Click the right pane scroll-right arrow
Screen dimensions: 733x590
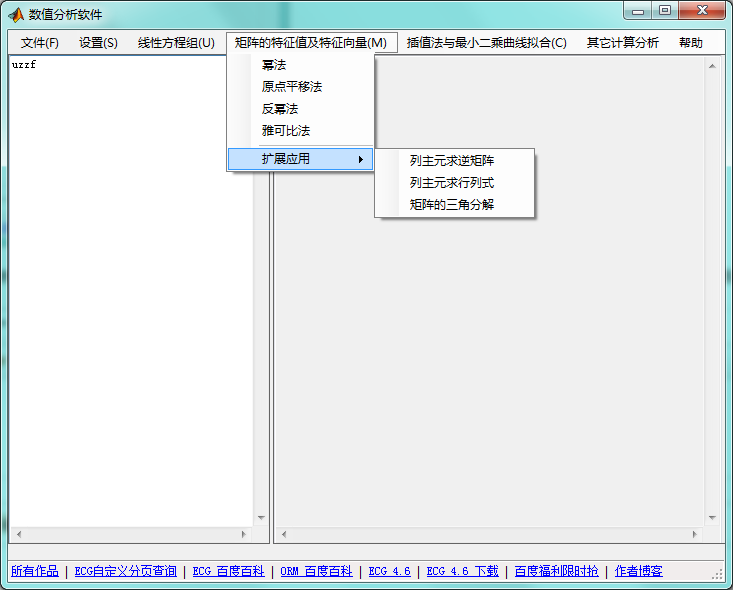(695, 534)
